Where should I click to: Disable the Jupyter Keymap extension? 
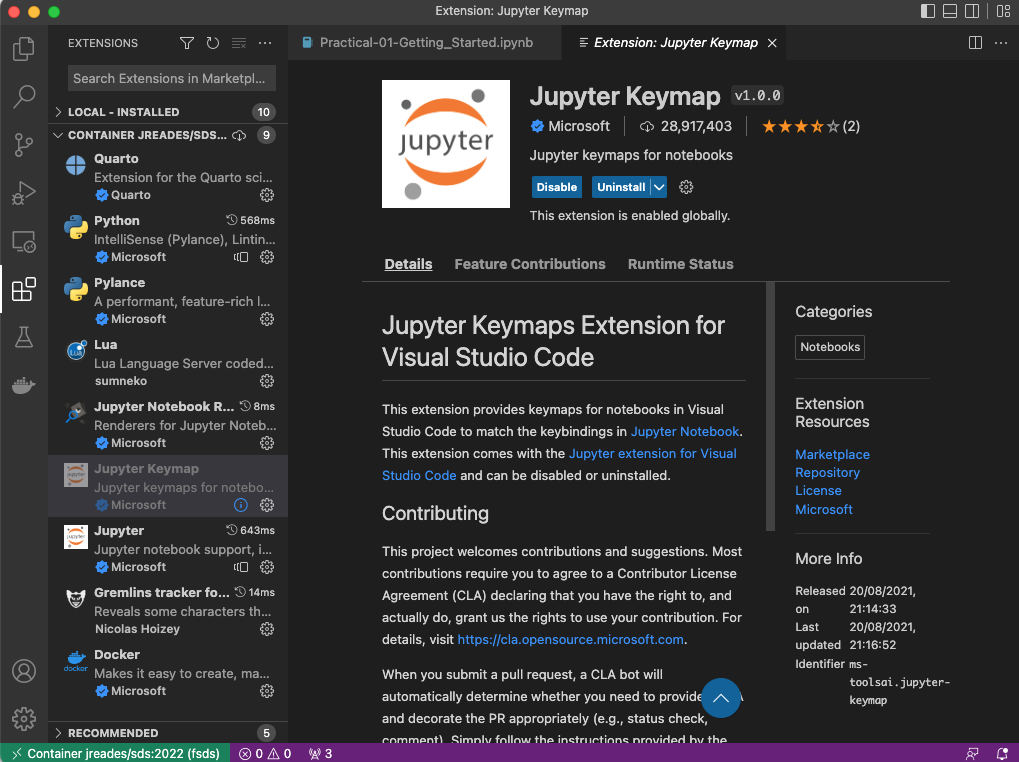click(x=556, y=187)
